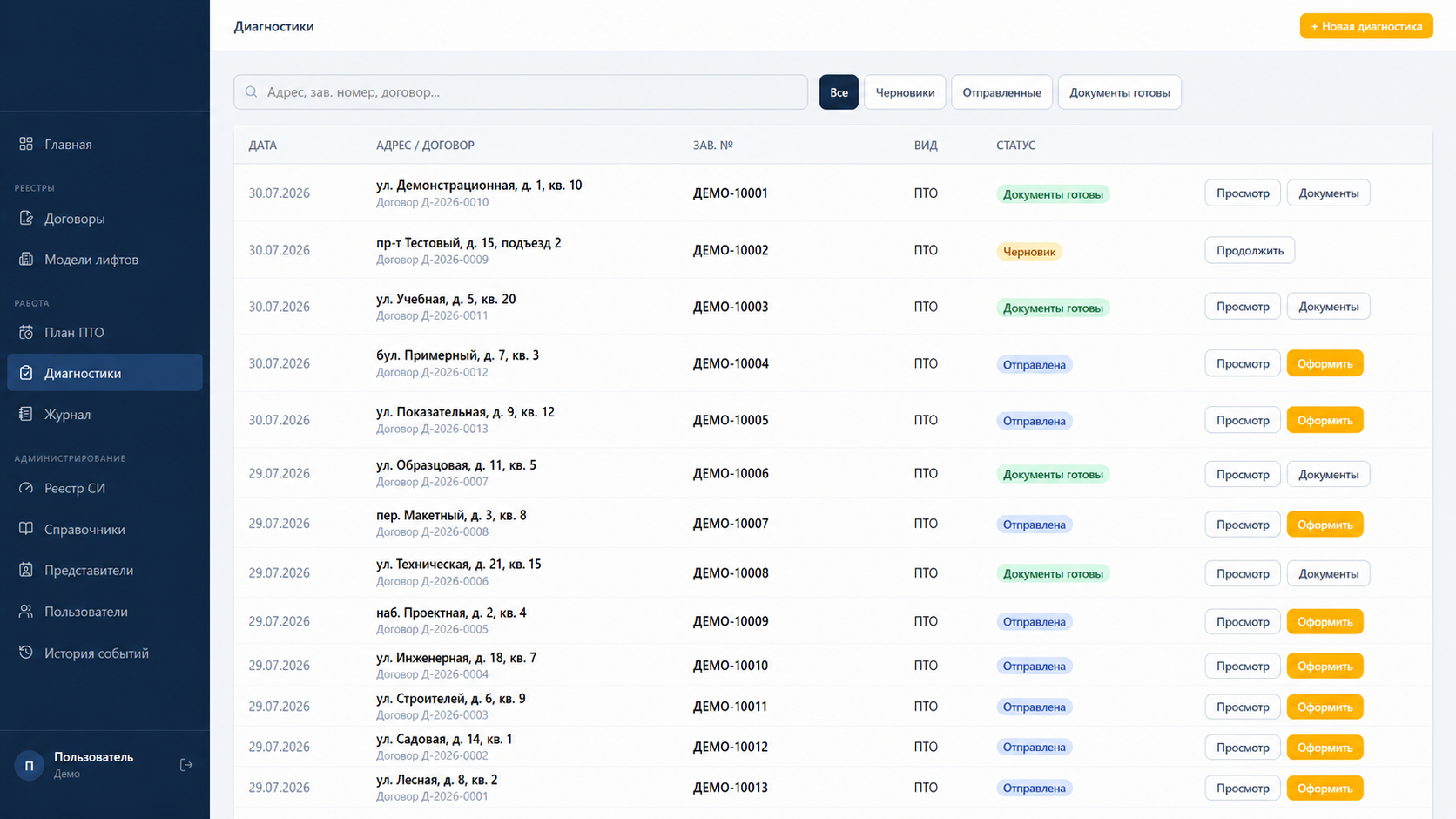Open Модели лифтов icon in sidebar
This screenshot has width=1456, height=819.
click(x=26, y=259)
